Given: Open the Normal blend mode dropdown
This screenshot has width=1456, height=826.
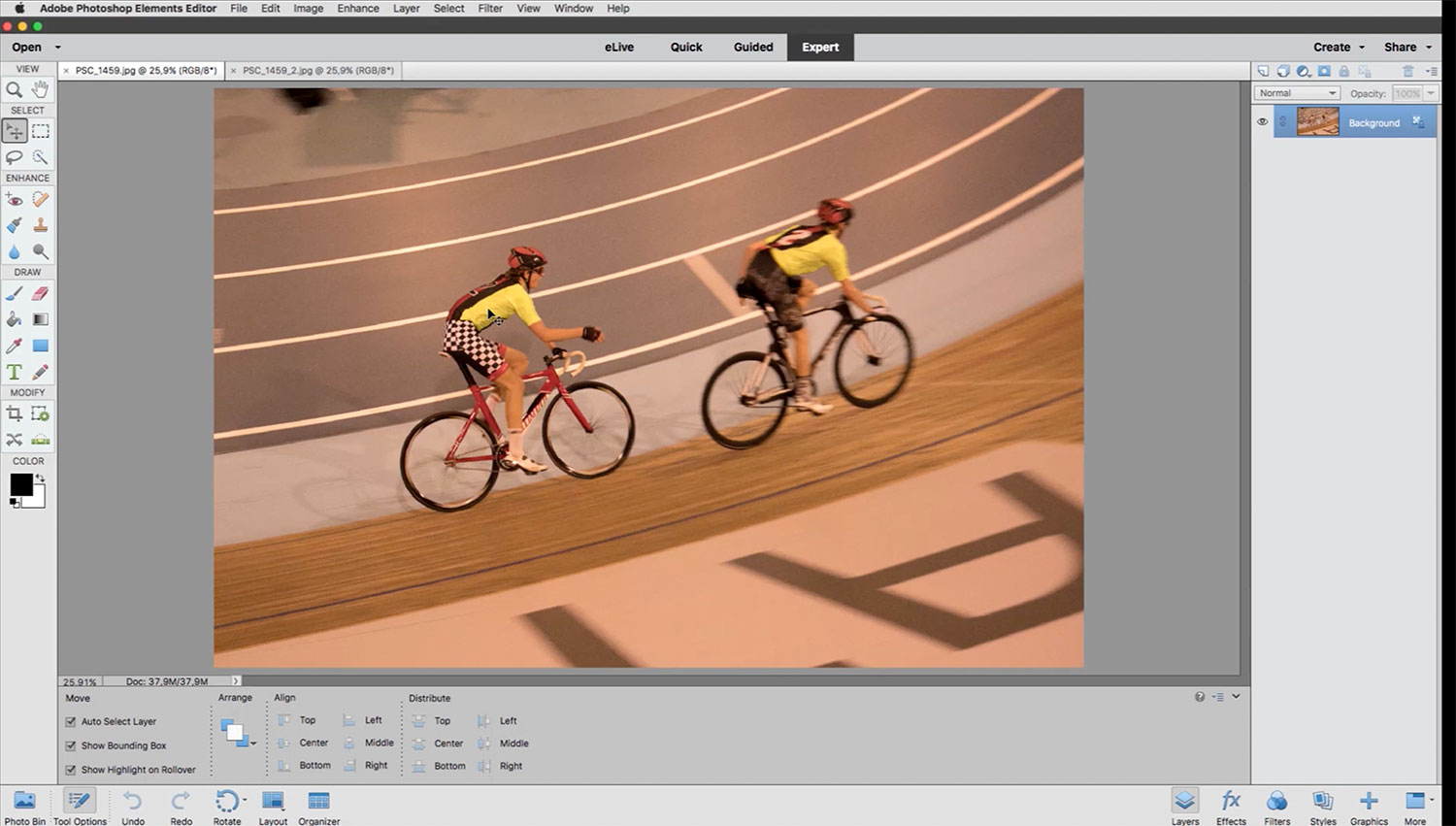Looking at the screenshot, I should click(x=1297, y=93).
